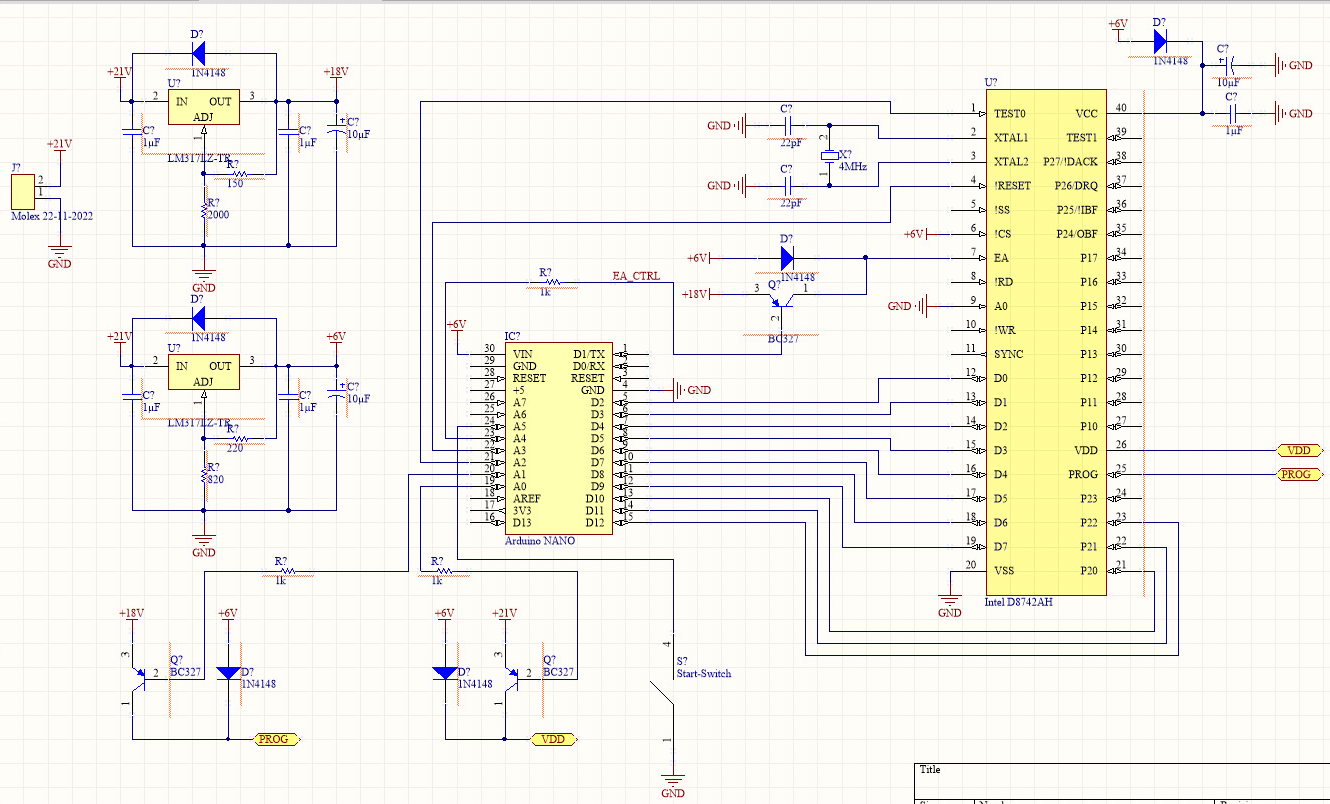Image resolution: width=1330 pixels, height=804 pixels.
Task: Click the PROG port beside the 1N4148 diode
Action: pyautogui.click(x=274, y=740)
